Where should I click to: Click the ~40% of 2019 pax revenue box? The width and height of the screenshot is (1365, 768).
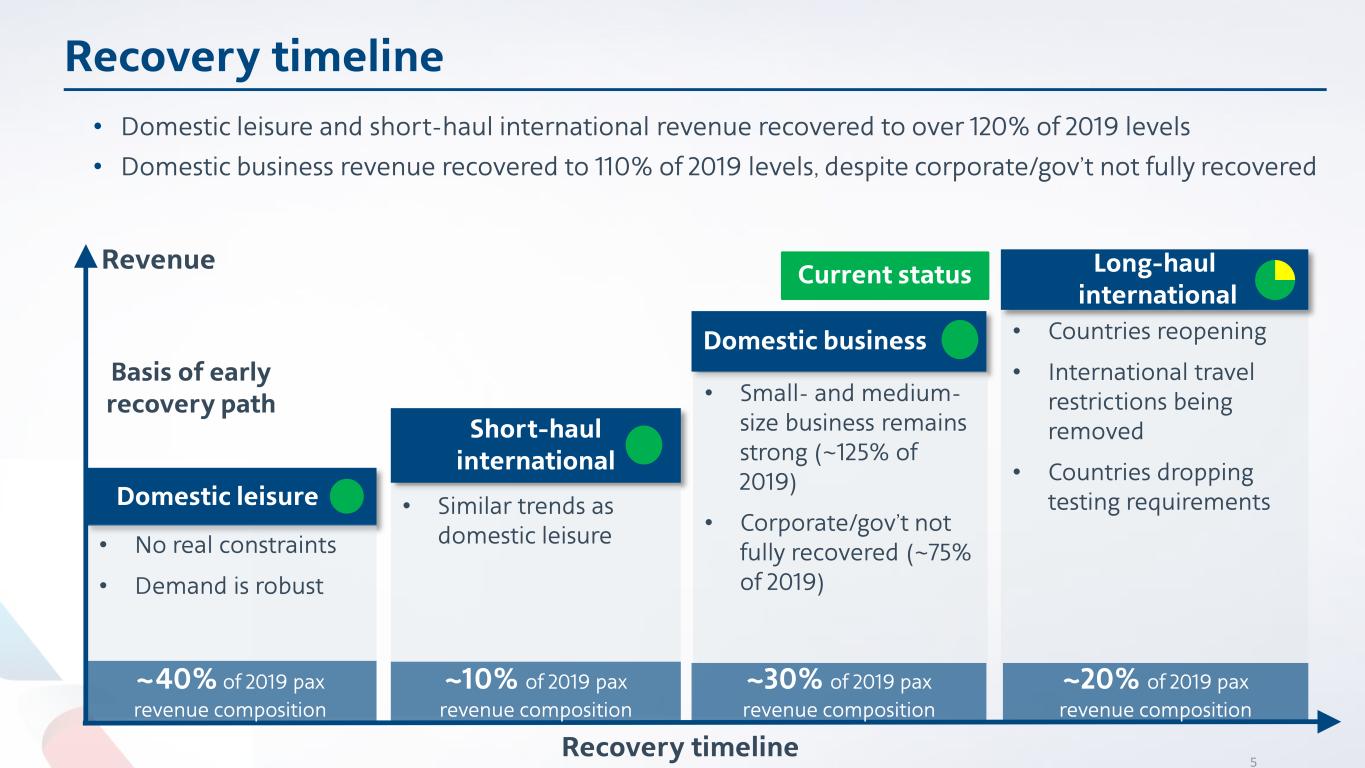click(x=231, y=692)
